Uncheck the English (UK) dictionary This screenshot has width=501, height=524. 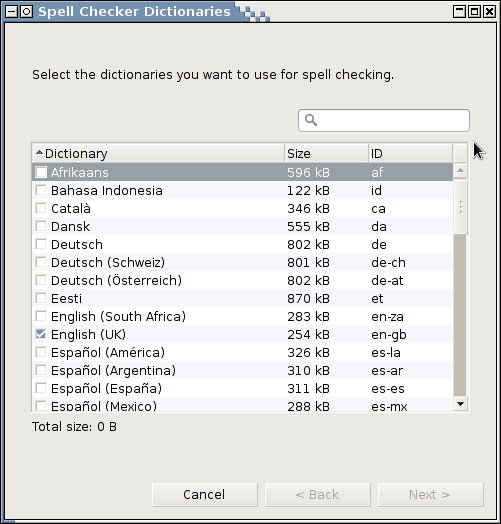pyautogui.click(x=41, y=334)
